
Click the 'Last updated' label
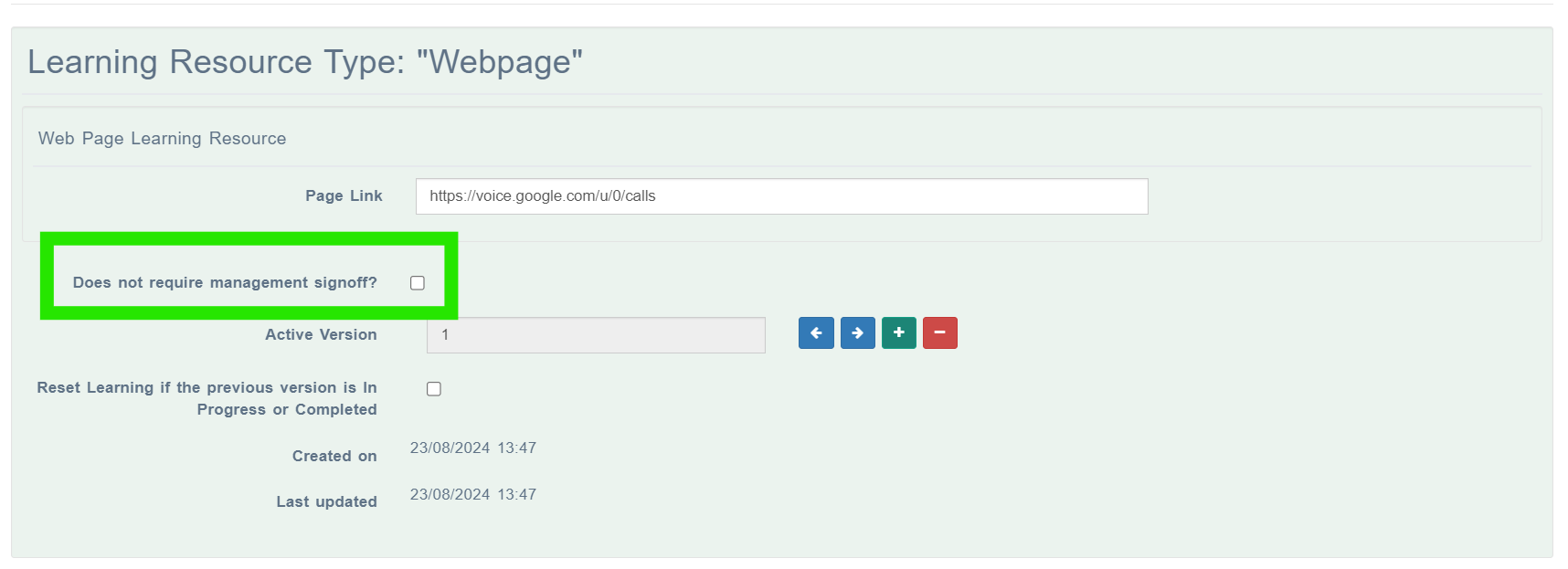(326, 501)
